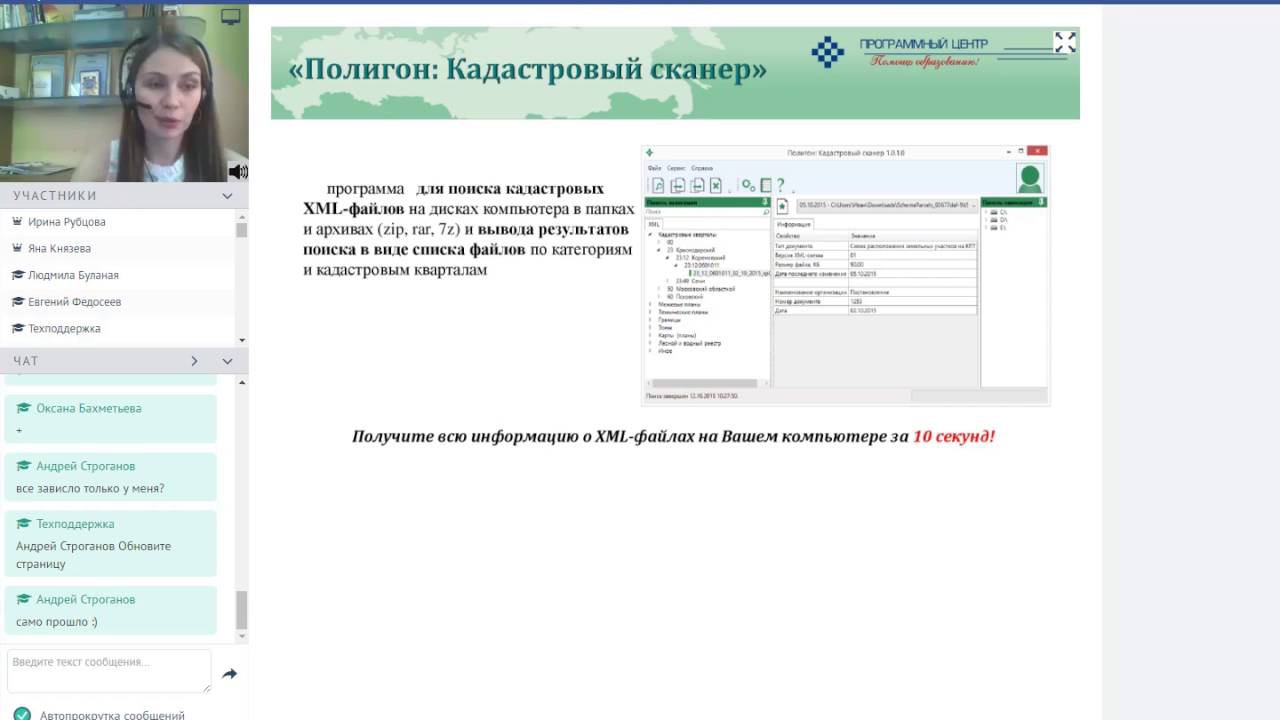
Task: Collapse the Кадастровые кварталы tree node
Action: coord(649,235)
